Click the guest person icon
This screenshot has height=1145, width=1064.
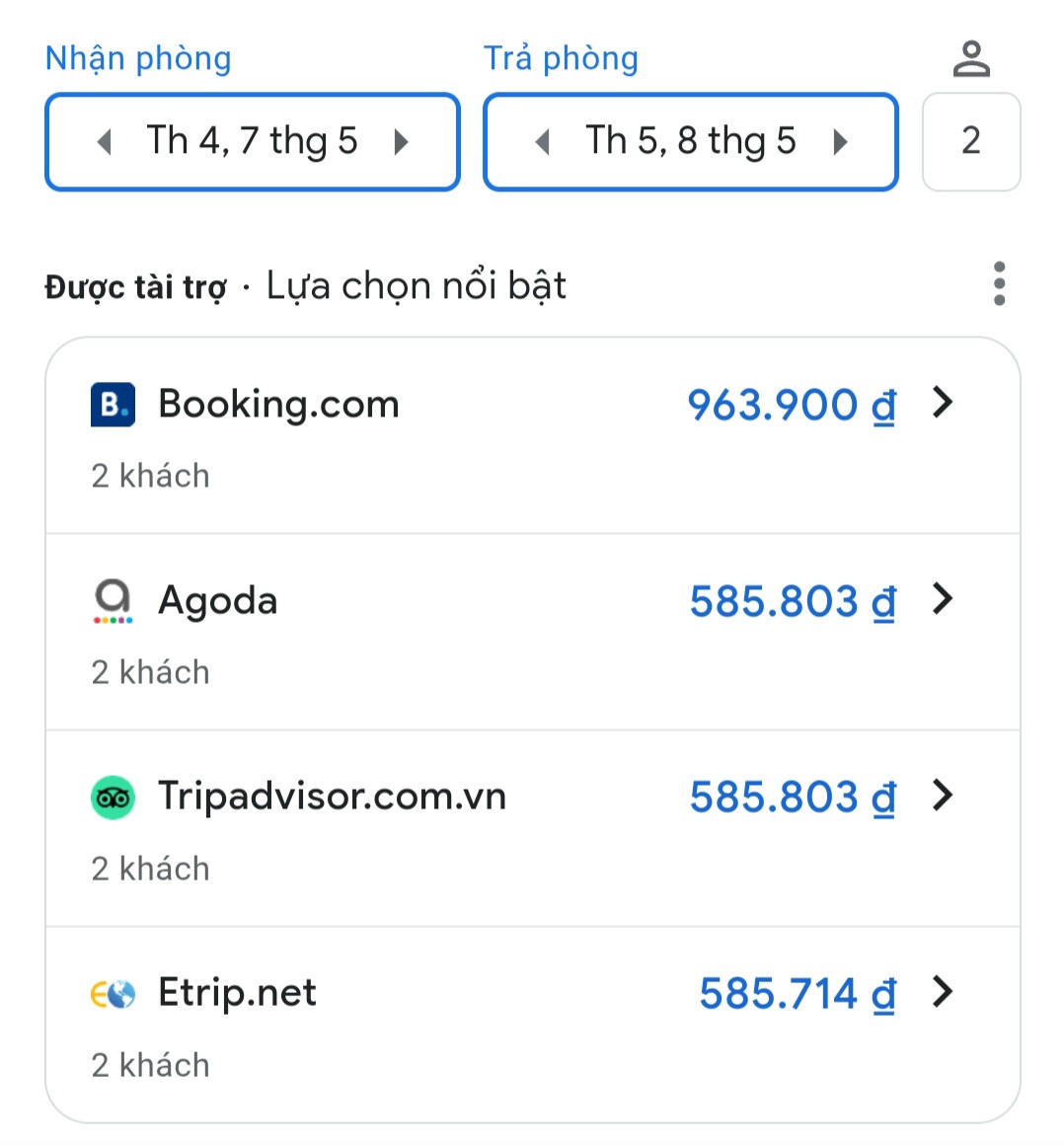[x=971, y=58]
